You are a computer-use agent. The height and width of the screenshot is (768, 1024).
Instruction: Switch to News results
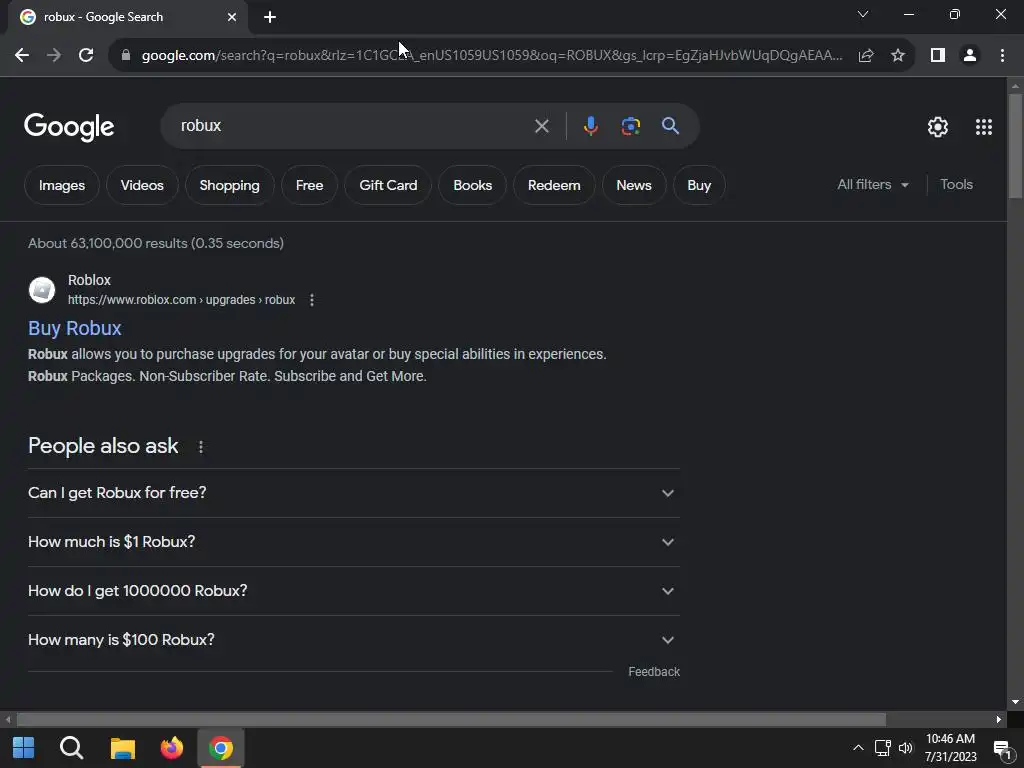[633, 185]
